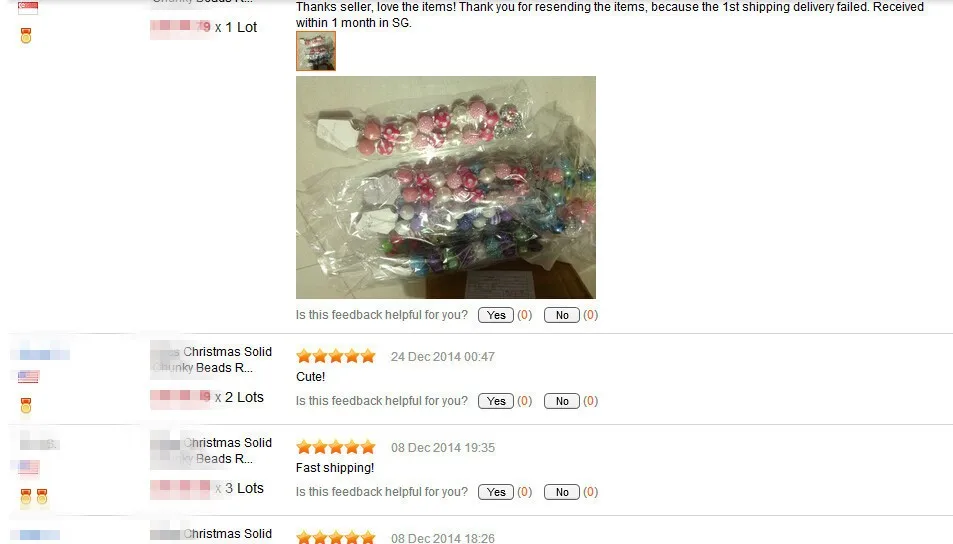
Task: Click the US flag beside 'Fast shipping!' review
Action: [28, 467]
